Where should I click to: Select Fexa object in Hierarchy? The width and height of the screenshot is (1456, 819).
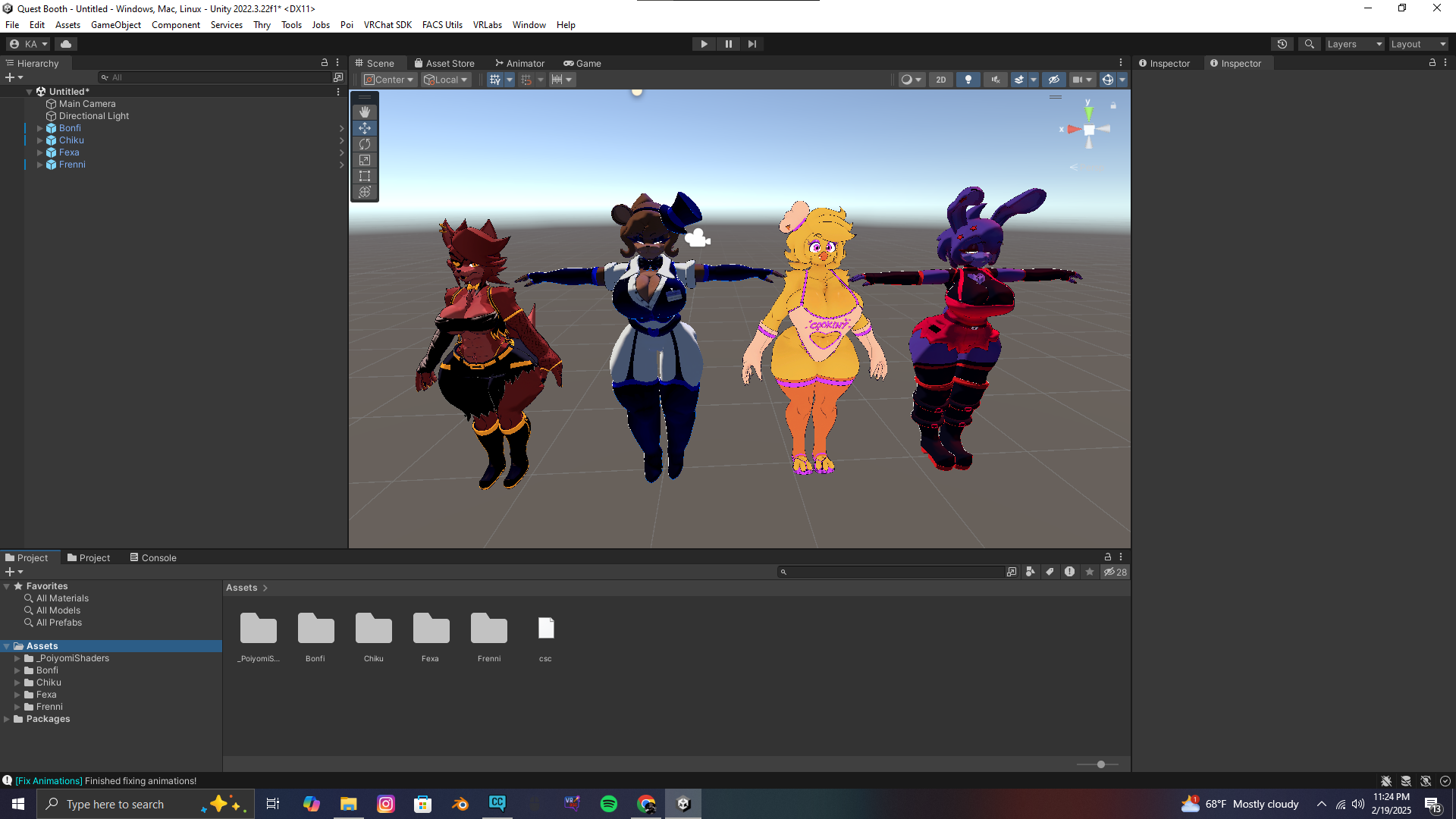pyautogui.click(x=69, y=152)
